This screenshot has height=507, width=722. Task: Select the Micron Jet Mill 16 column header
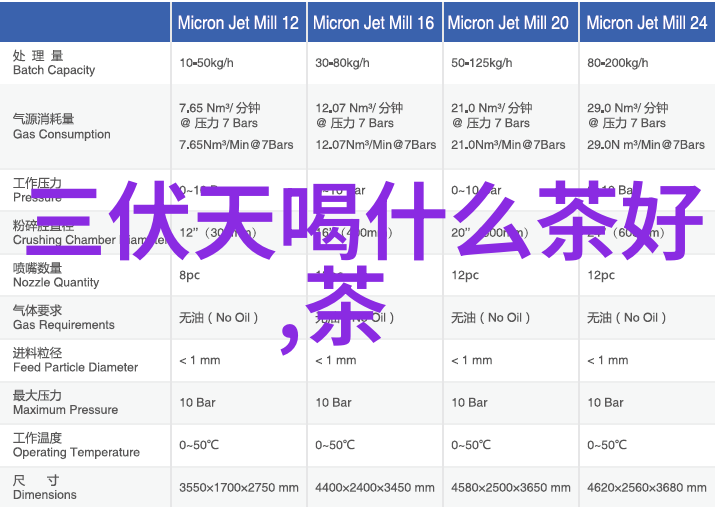(x=374, y=23)
